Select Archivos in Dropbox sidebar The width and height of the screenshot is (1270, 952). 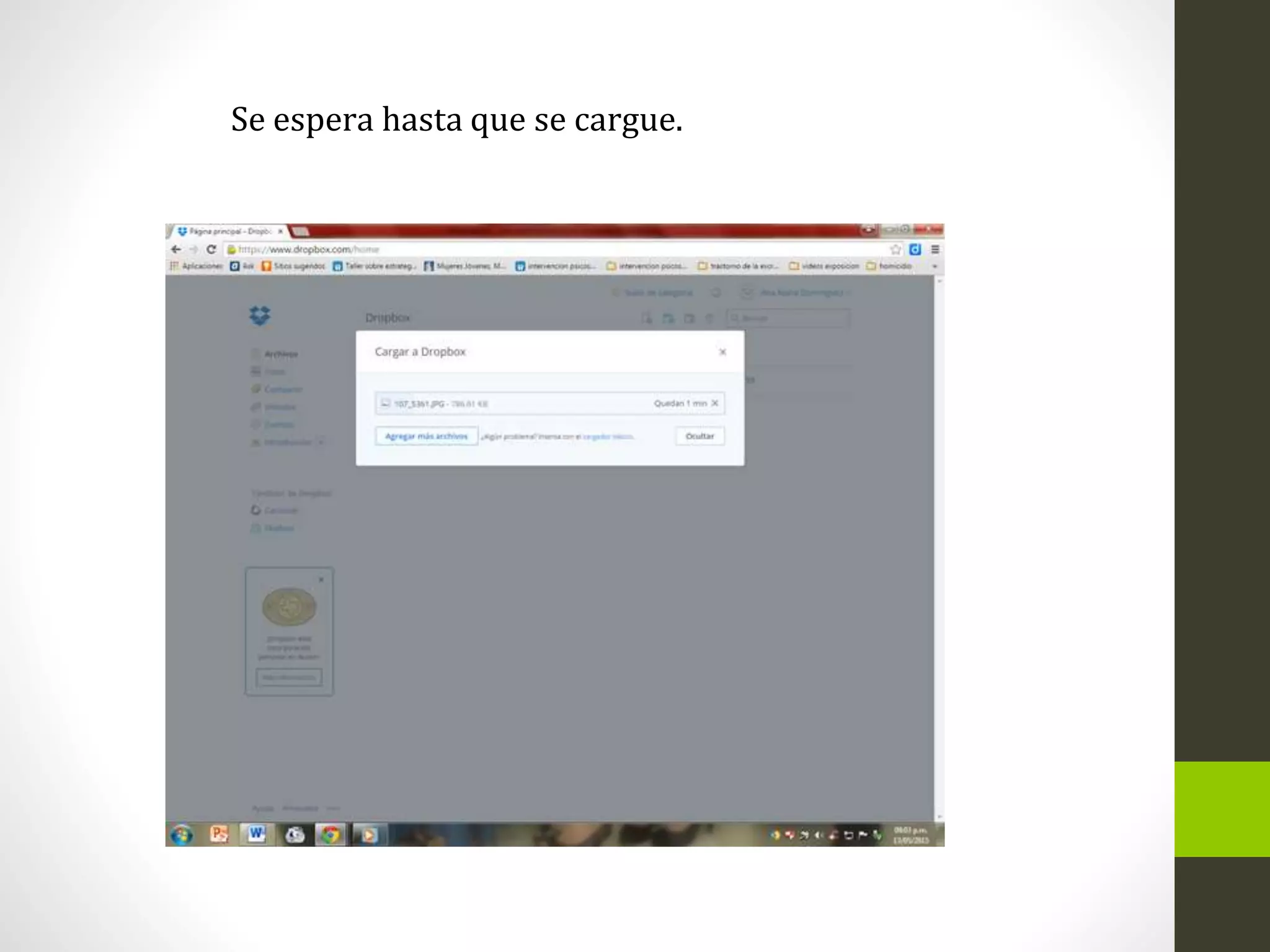[275, 354]
